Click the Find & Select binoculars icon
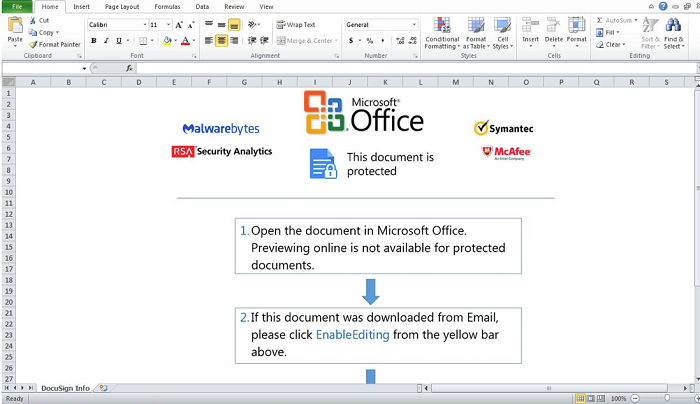The width and height of the screenshot is (700, 404). click(x=673, y=25)
